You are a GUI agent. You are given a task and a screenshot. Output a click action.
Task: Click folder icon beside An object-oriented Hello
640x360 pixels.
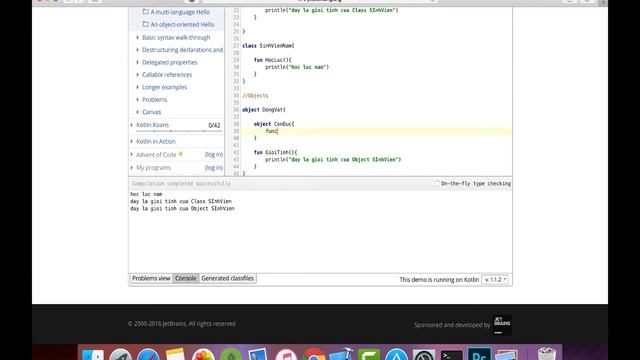coord(145,24)
